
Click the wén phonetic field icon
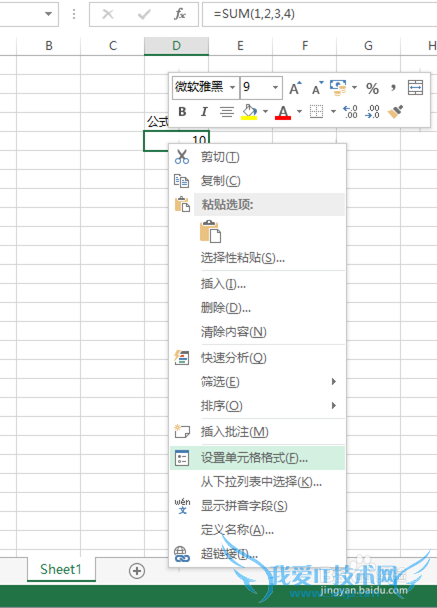(182, 506)
